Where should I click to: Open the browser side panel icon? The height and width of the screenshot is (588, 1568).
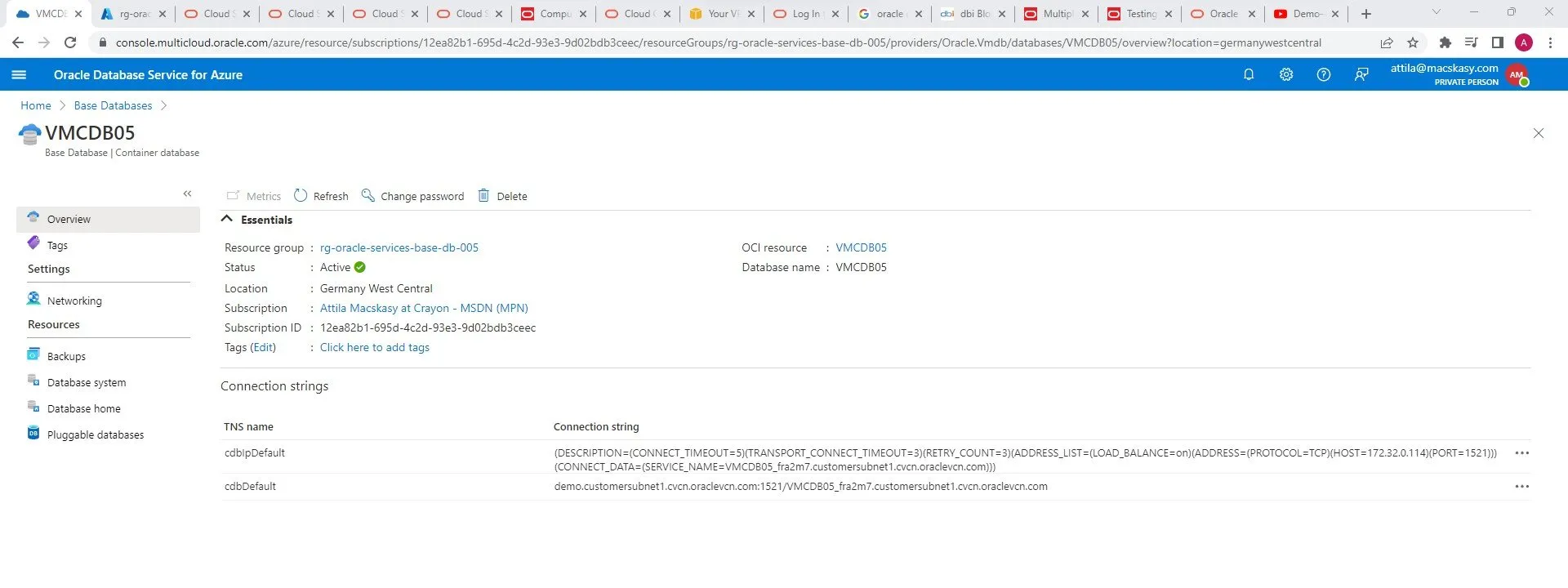click(x=1498, y=42)
